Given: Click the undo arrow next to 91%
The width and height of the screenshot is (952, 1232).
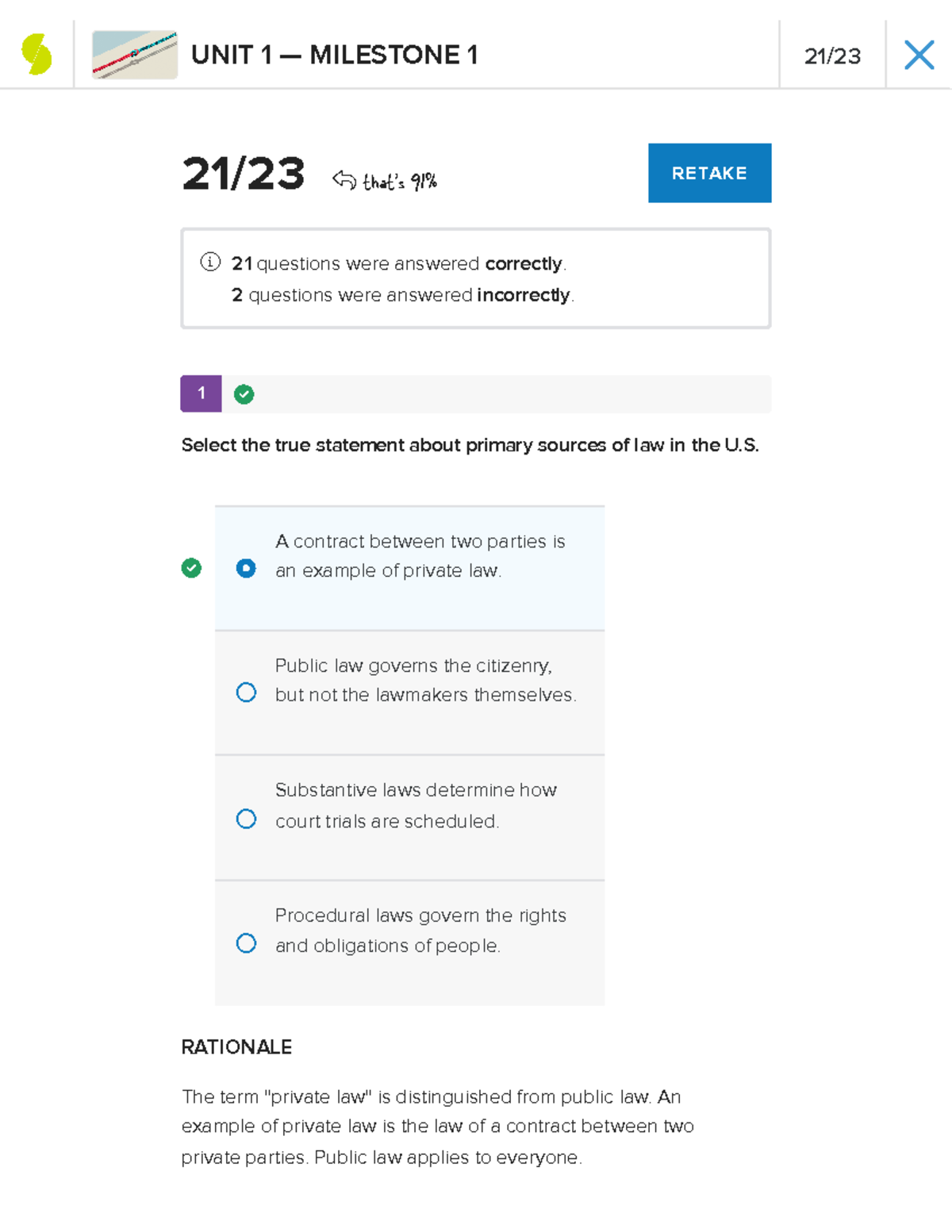Looking at the screenshot, I should click(x=344, y=179).
